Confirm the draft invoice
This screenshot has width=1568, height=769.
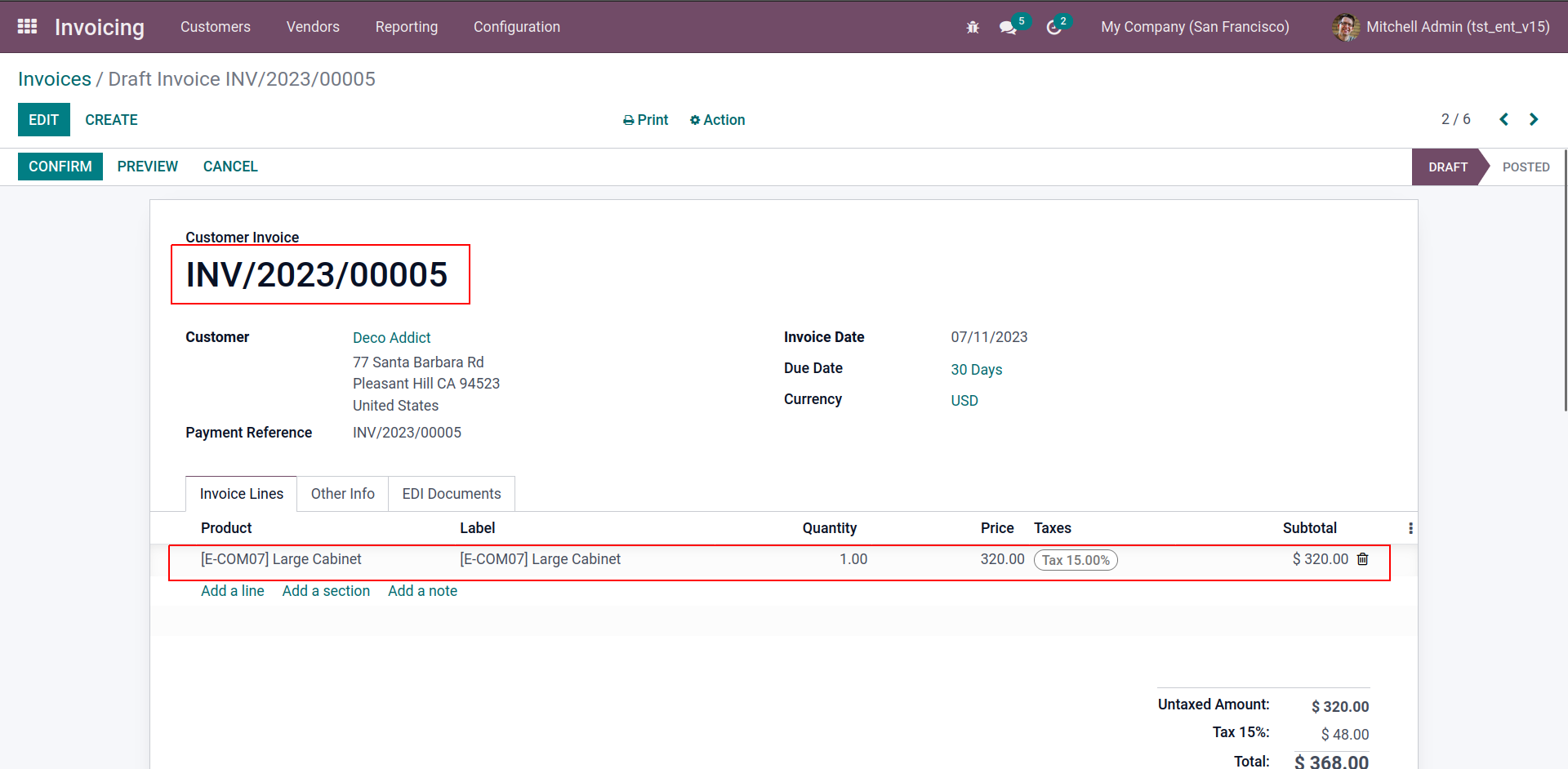(x=60, y=167)
